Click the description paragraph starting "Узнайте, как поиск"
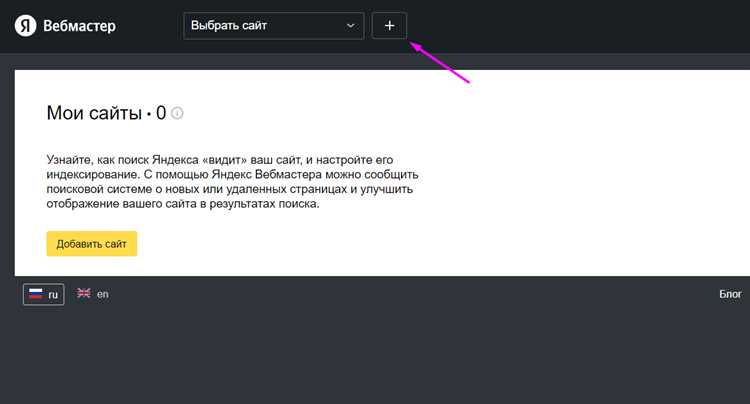 click(x=232, y=182)
